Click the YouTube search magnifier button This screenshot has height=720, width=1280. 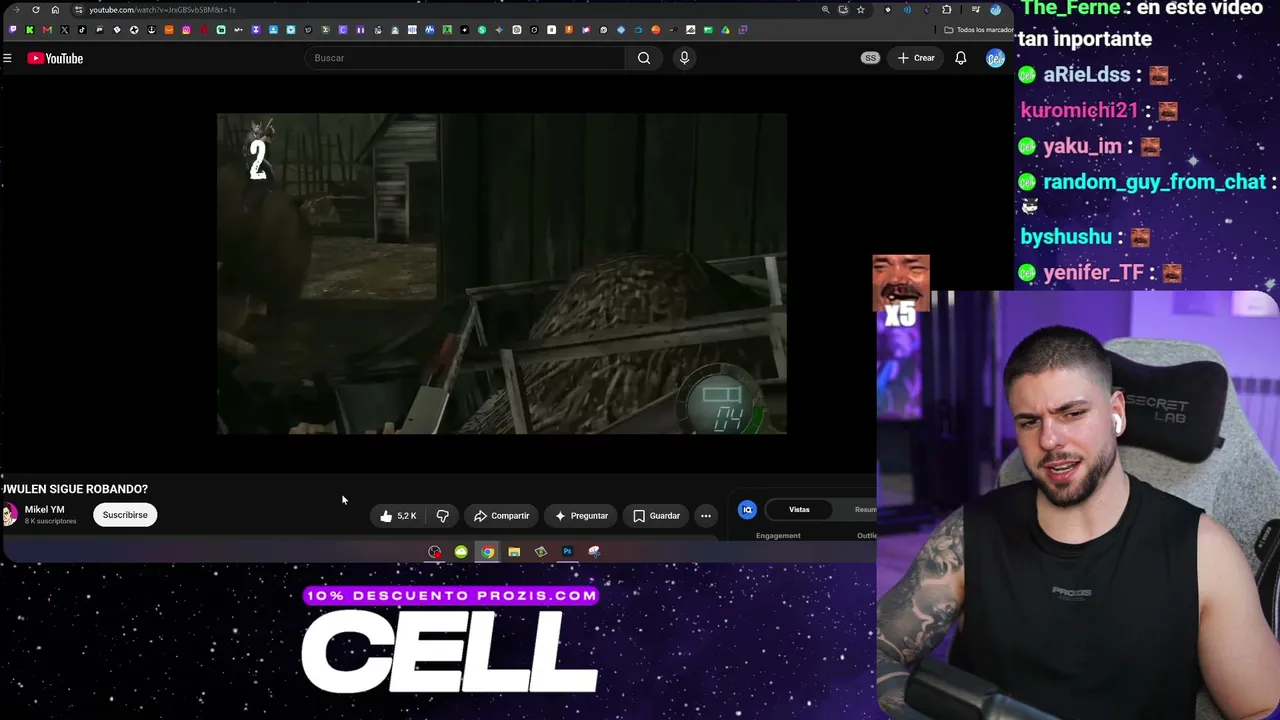[644, 58]
